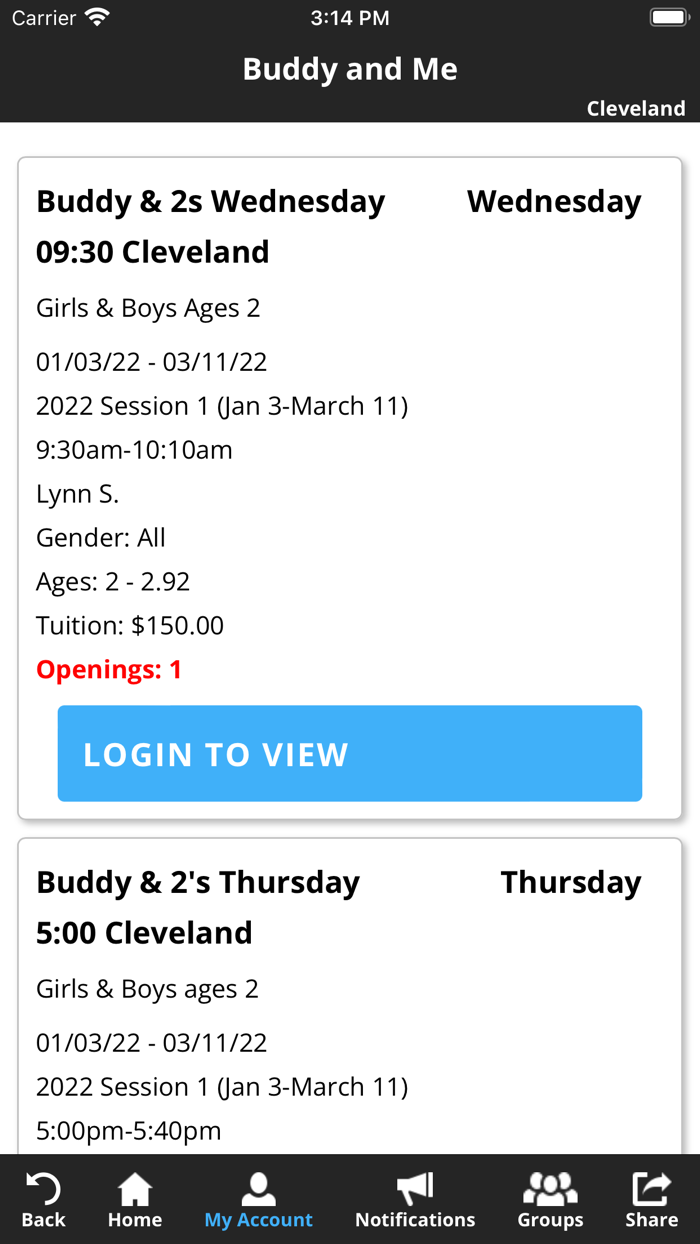Tap the Cleveland location label
The height and width of the screenshot is (1244, 700).
point(636,108)
